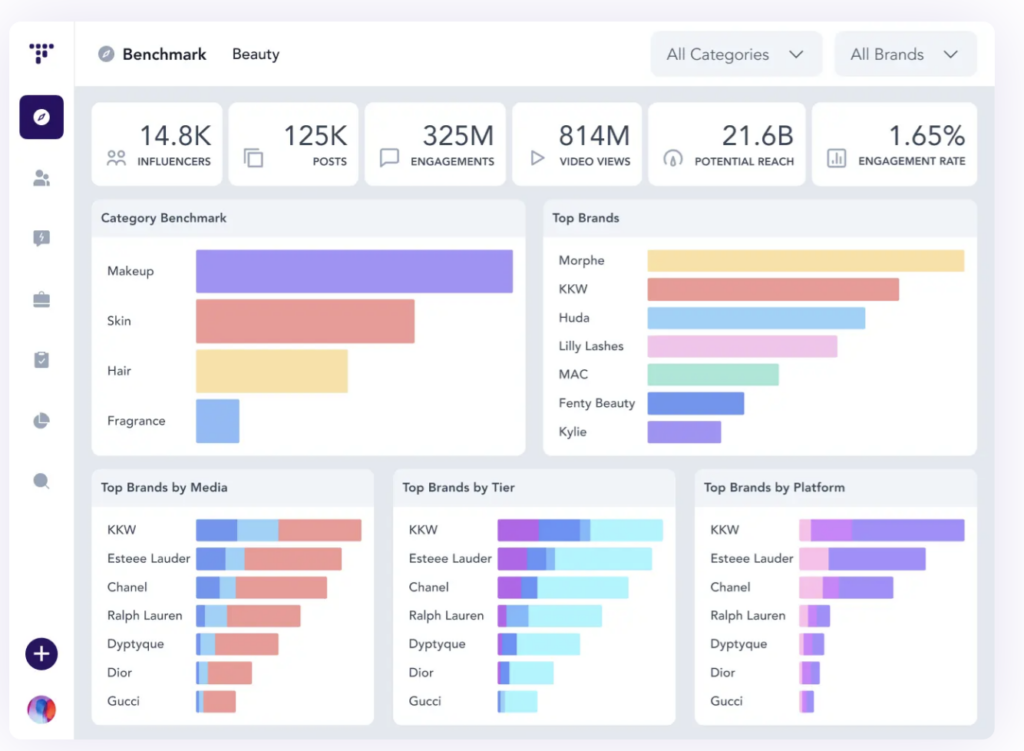Click the engagements speech bubble icon

[389, 158]
